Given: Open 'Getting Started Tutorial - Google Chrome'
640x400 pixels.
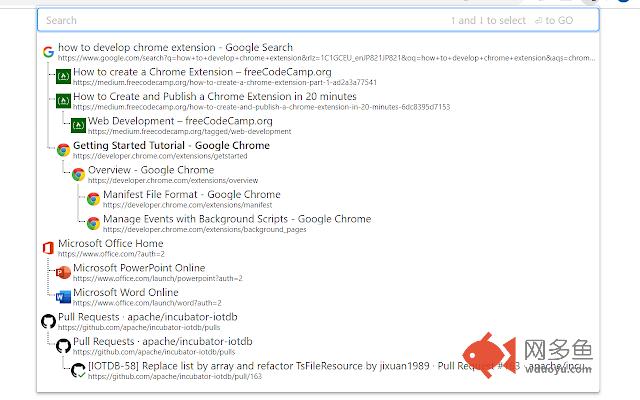Looking at the screenshot, I should point(171,145).
